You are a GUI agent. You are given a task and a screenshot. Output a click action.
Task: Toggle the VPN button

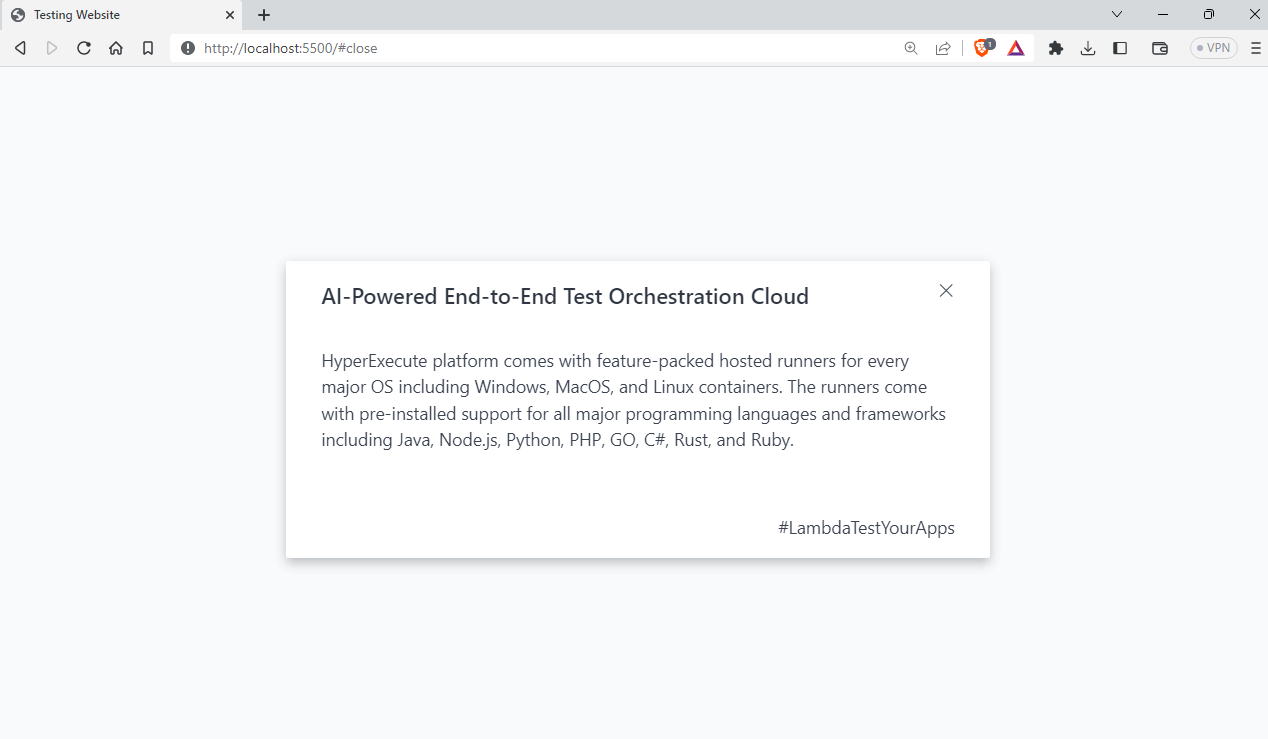point(1214,48)
